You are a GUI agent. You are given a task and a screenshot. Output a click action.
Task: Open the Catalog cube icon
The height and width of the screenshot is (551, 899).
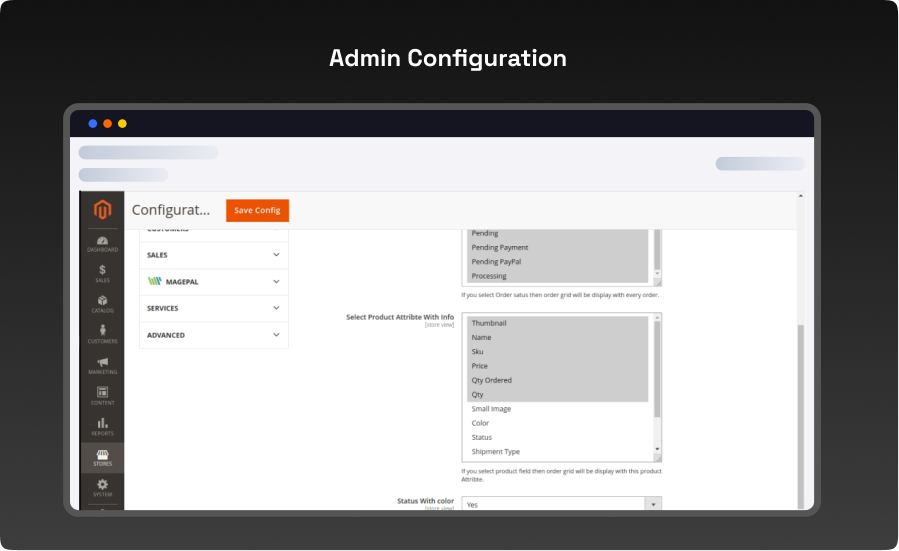(102, 303)
